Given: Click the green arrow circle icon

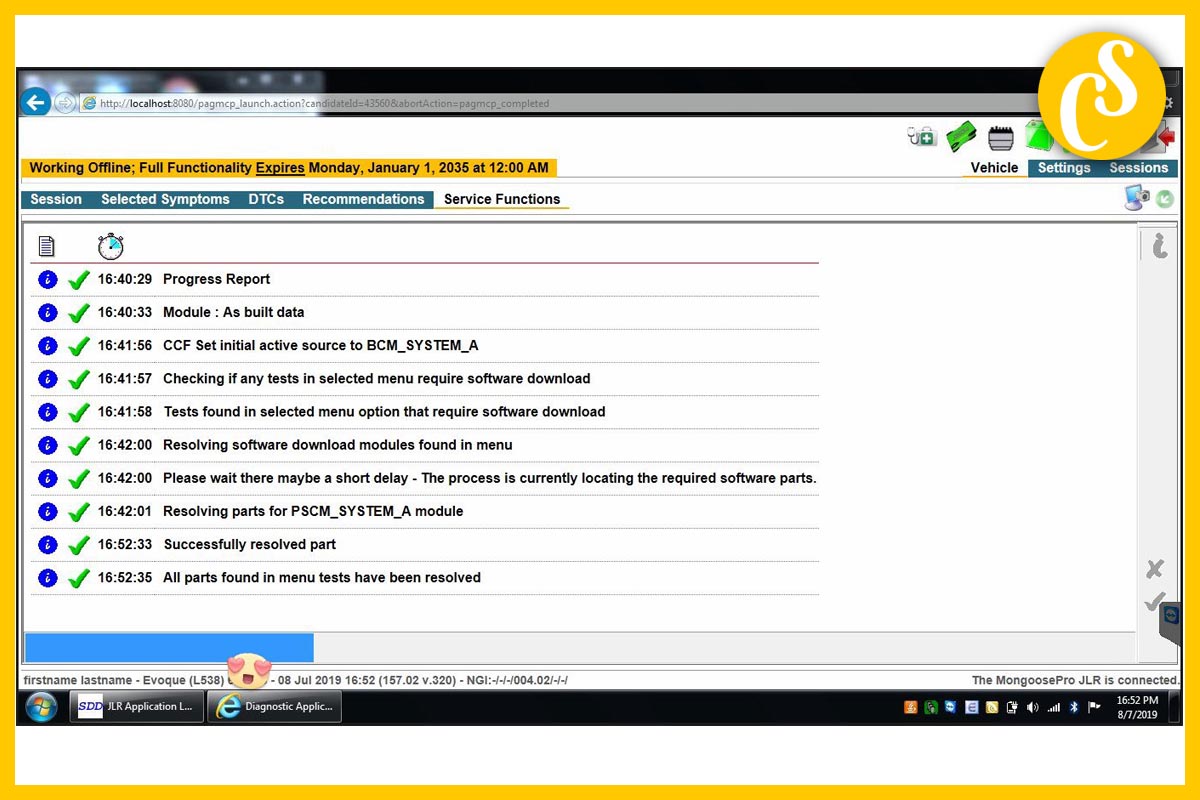Looking at the screenshot, I should click(1165, 199).
